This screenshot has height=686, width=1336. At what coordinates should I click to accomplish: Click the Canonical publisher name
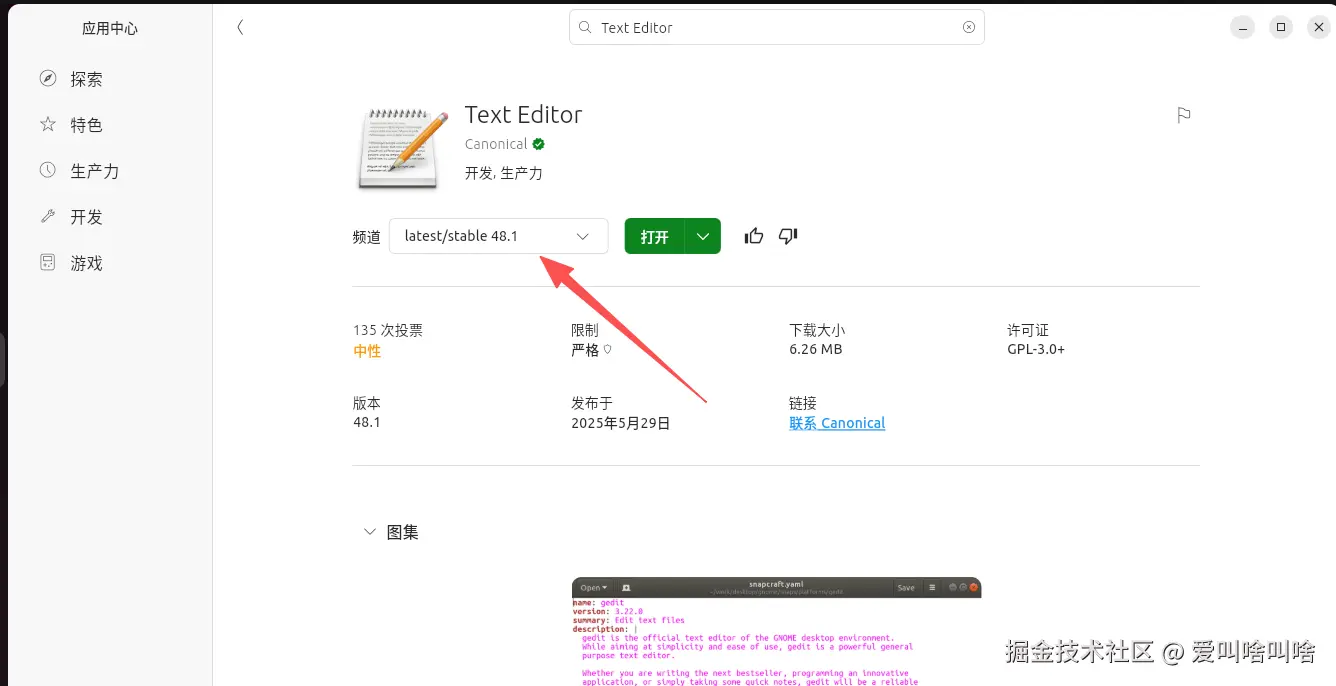click(x=496, y=144)
